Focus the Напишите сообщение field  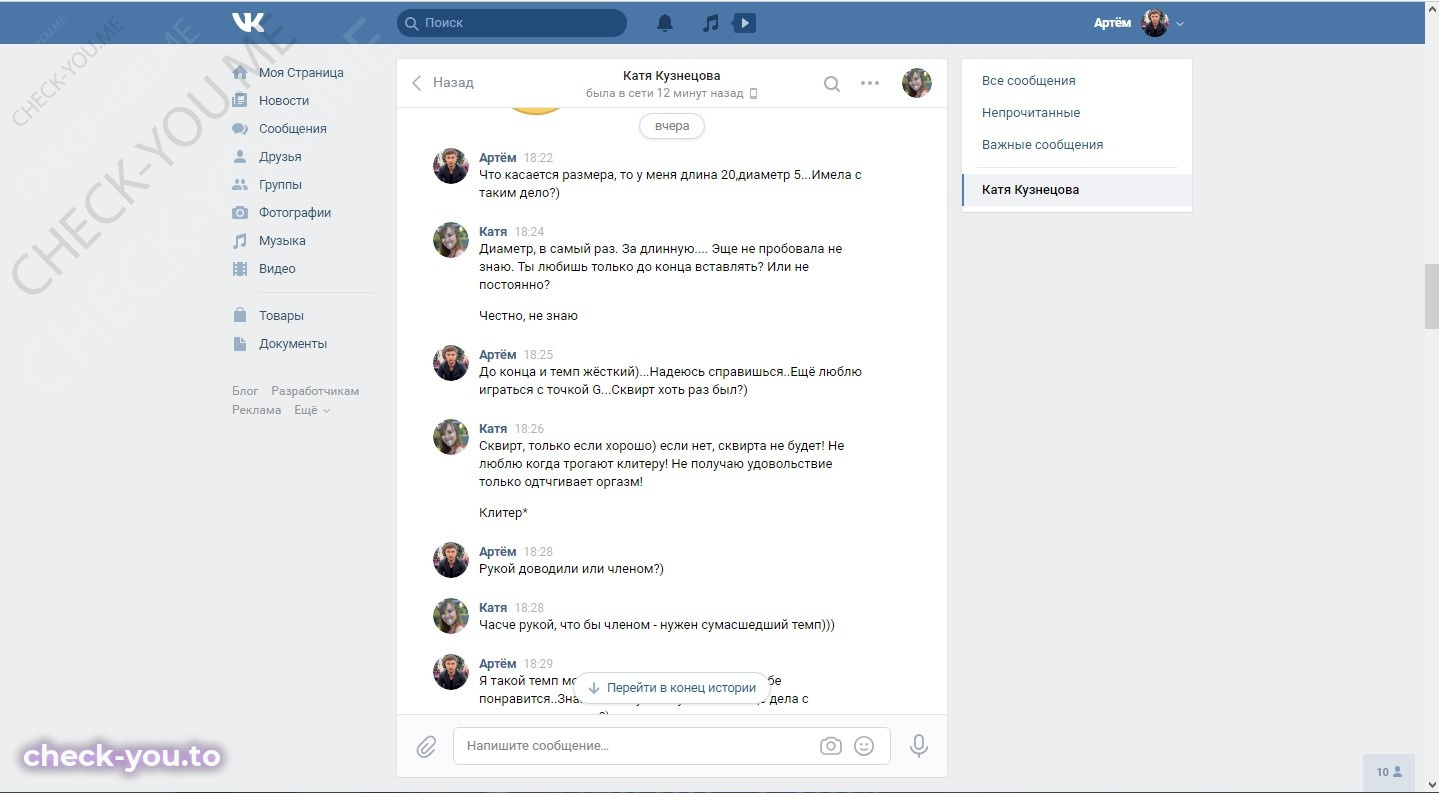pos(671,746)
